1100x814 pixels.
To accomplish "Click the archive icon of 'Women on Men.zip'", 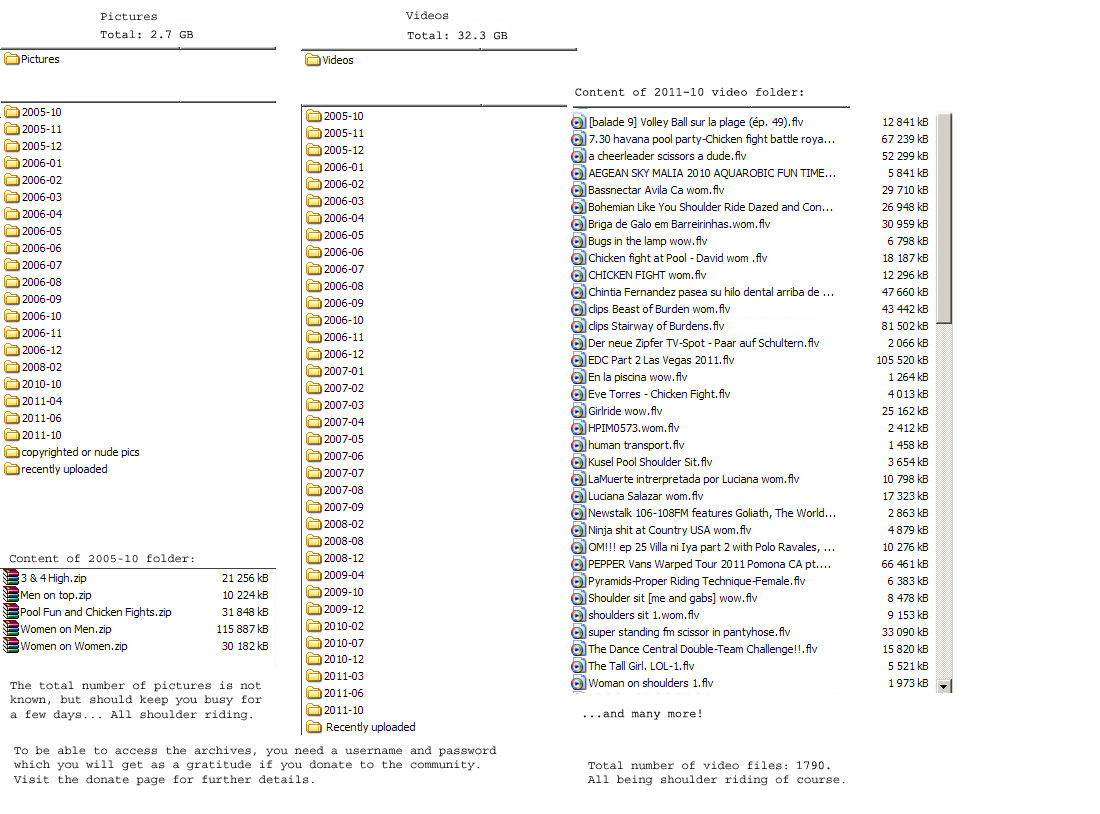I will click(x=11, y=629).
